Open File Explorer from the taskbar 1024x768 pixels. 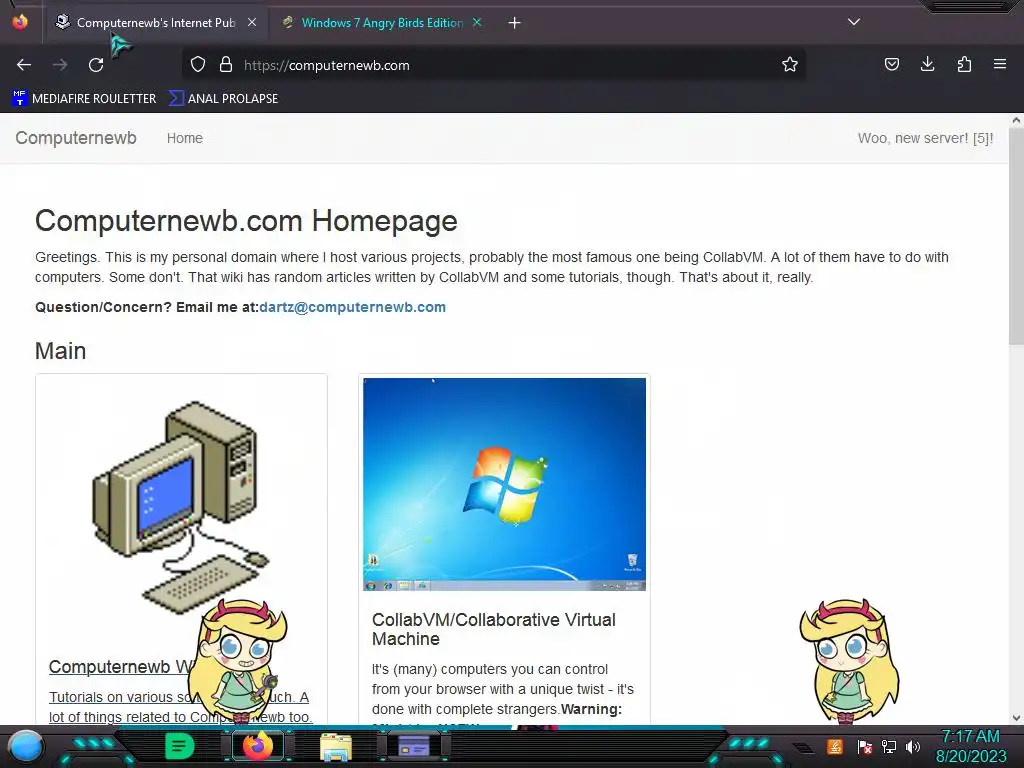coord(336,747)
